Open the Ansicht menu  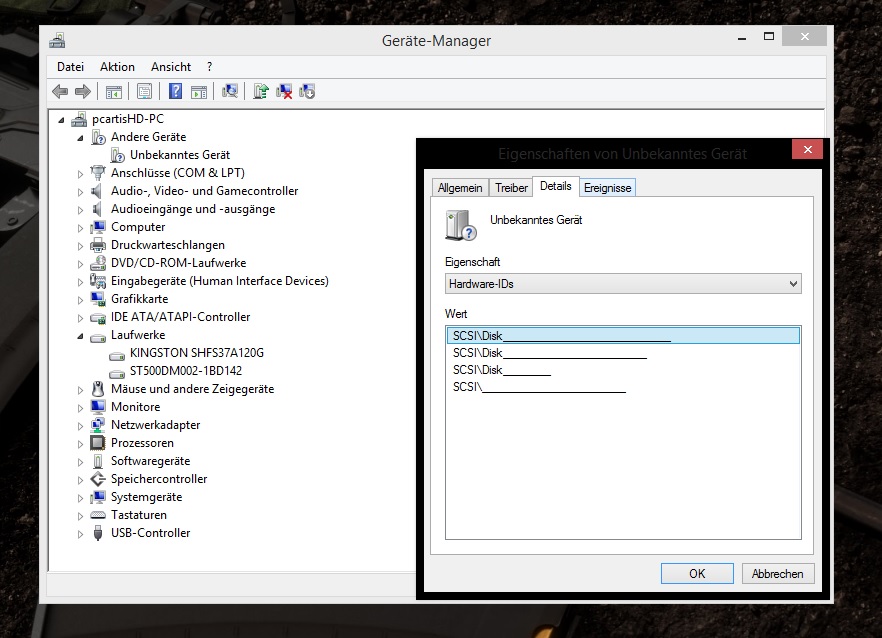(171, 67)
